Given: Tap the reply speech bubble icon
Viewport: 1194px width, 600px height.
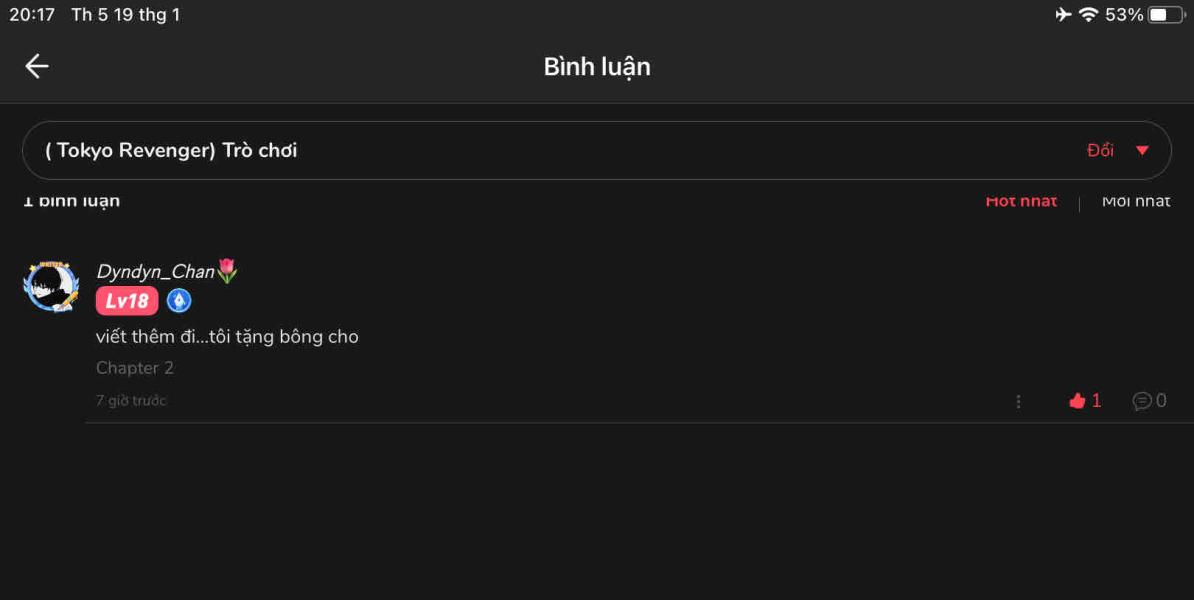Looking at the screenshot, I should [x=1141, y=401].
